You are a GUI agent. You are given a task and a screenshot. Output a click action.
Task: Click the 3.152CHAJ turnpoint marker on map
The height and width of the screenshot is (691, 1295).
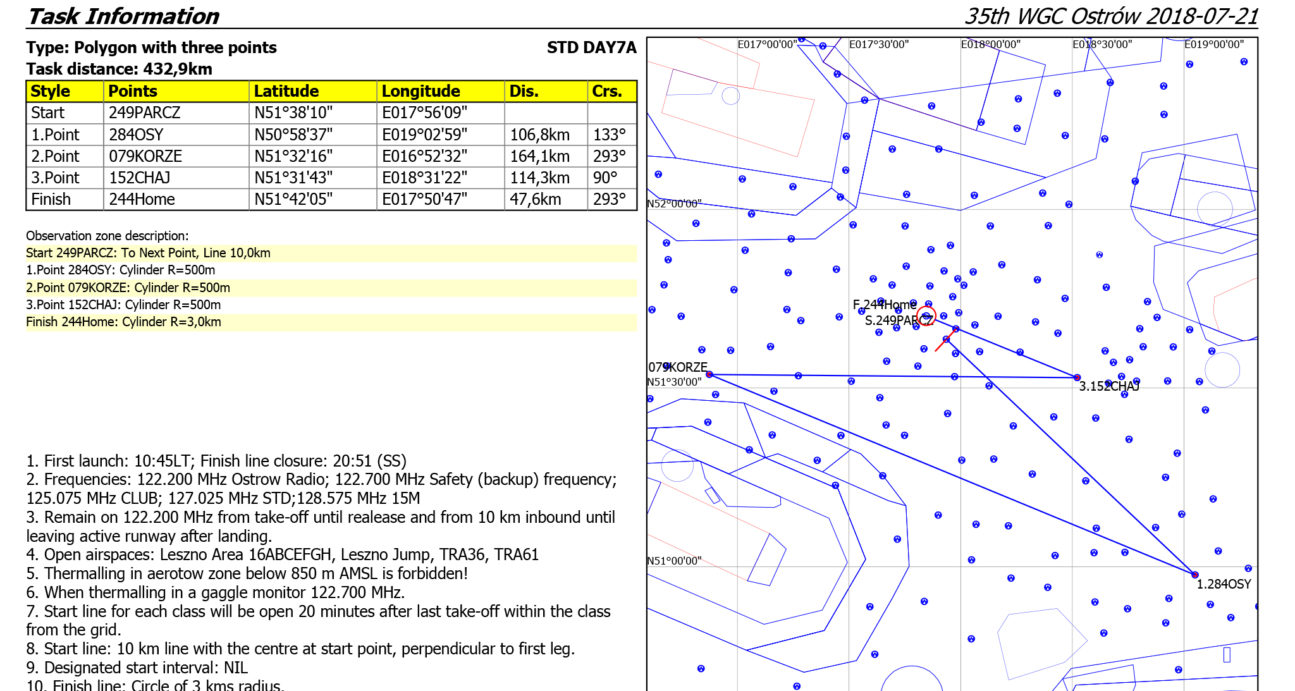1077,378
